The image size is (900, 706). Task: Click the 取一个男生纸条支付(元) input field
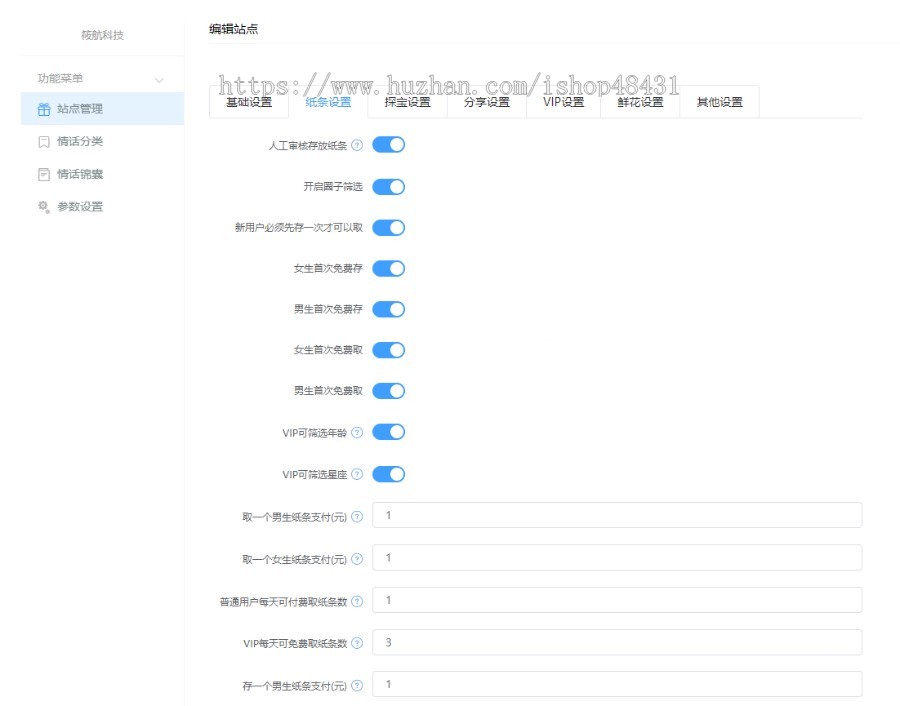(x=617, y=515)
